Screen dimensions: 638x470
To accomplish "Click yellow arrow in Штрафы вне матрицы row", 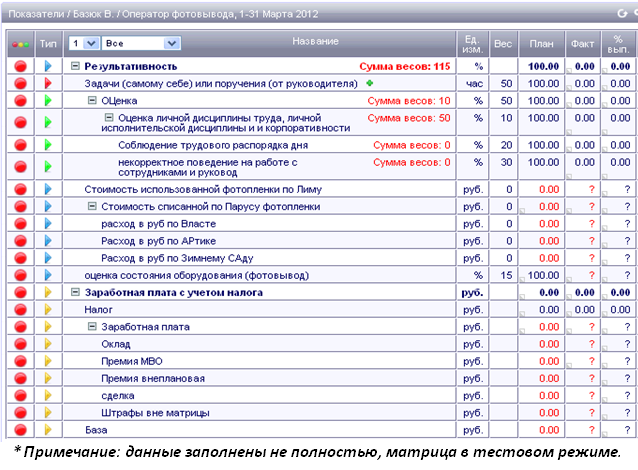I will pos(48,413).
